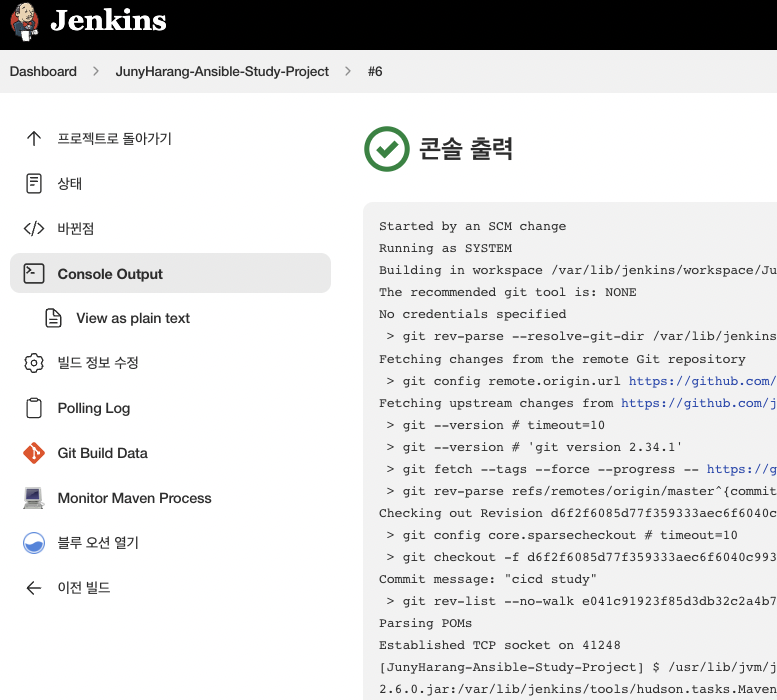This screenshot has width=777, height=700.
Task: Click the Blue Ocean blue circle icon
Action: point(34,543)
